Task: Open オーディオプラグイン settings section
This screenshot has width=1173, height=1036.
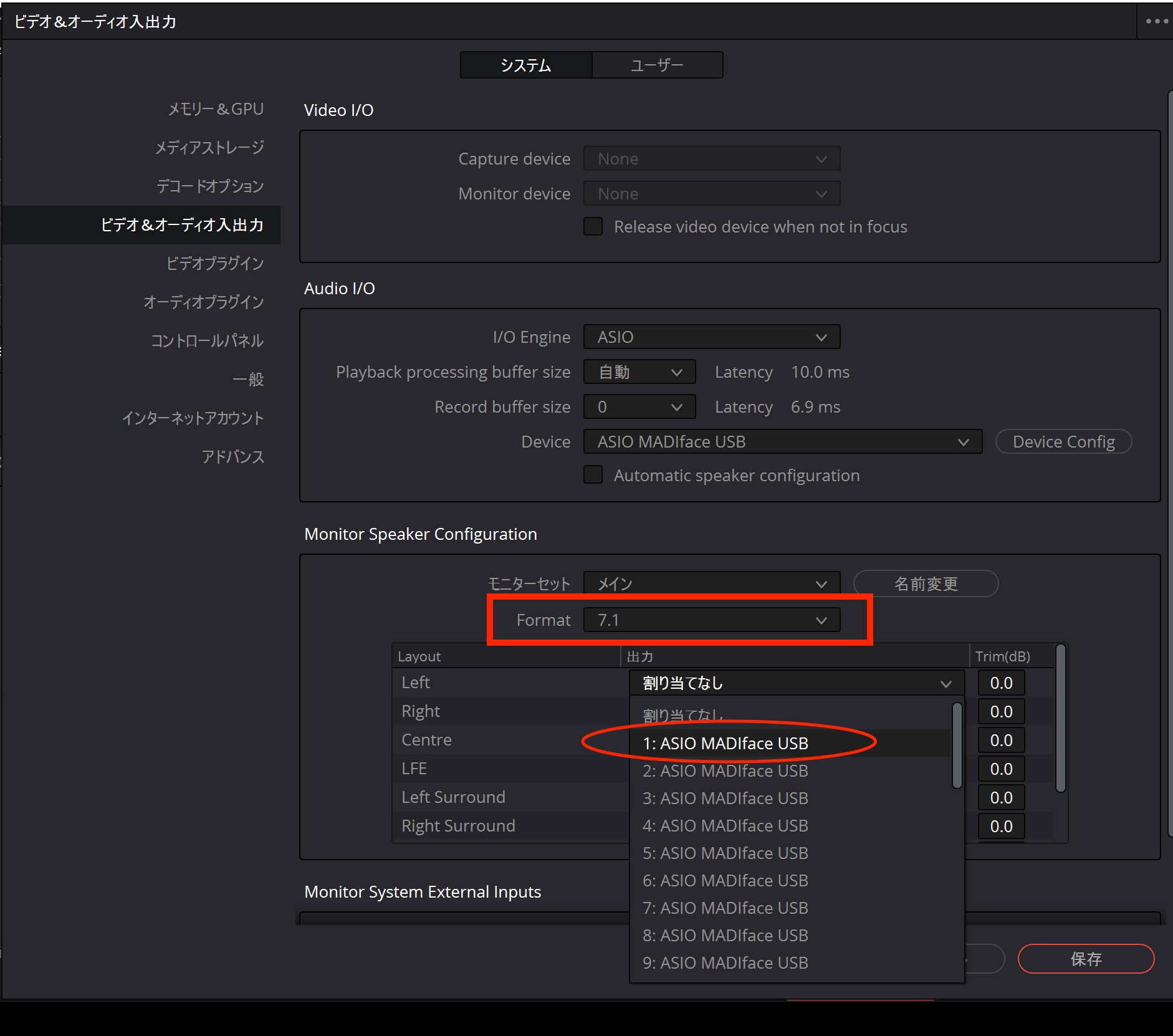Action: click(204, 302)
